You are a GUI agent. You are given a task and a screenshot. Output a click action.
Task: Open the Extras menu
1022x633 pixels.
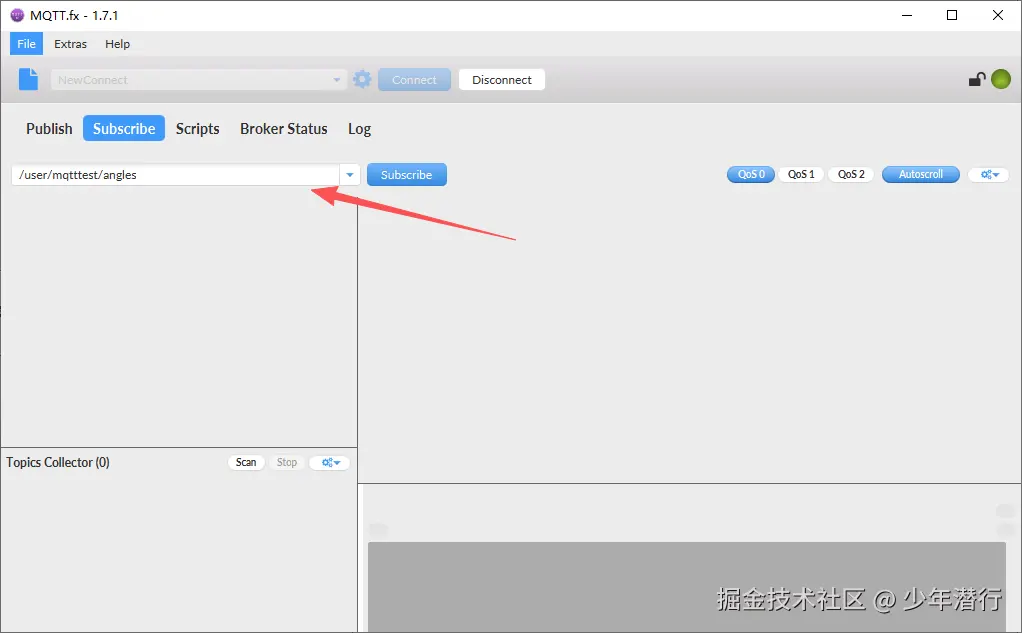tap(70, 44)
